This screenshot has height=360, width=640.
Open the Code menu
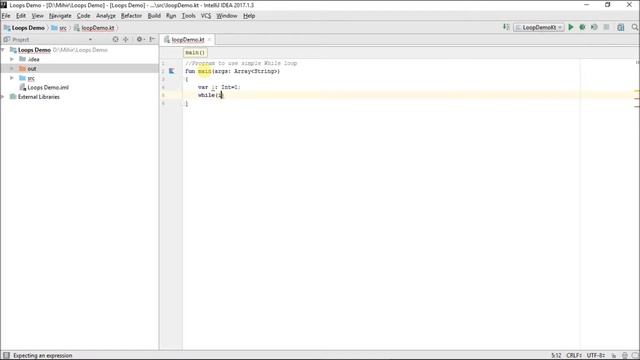[83, 16]
